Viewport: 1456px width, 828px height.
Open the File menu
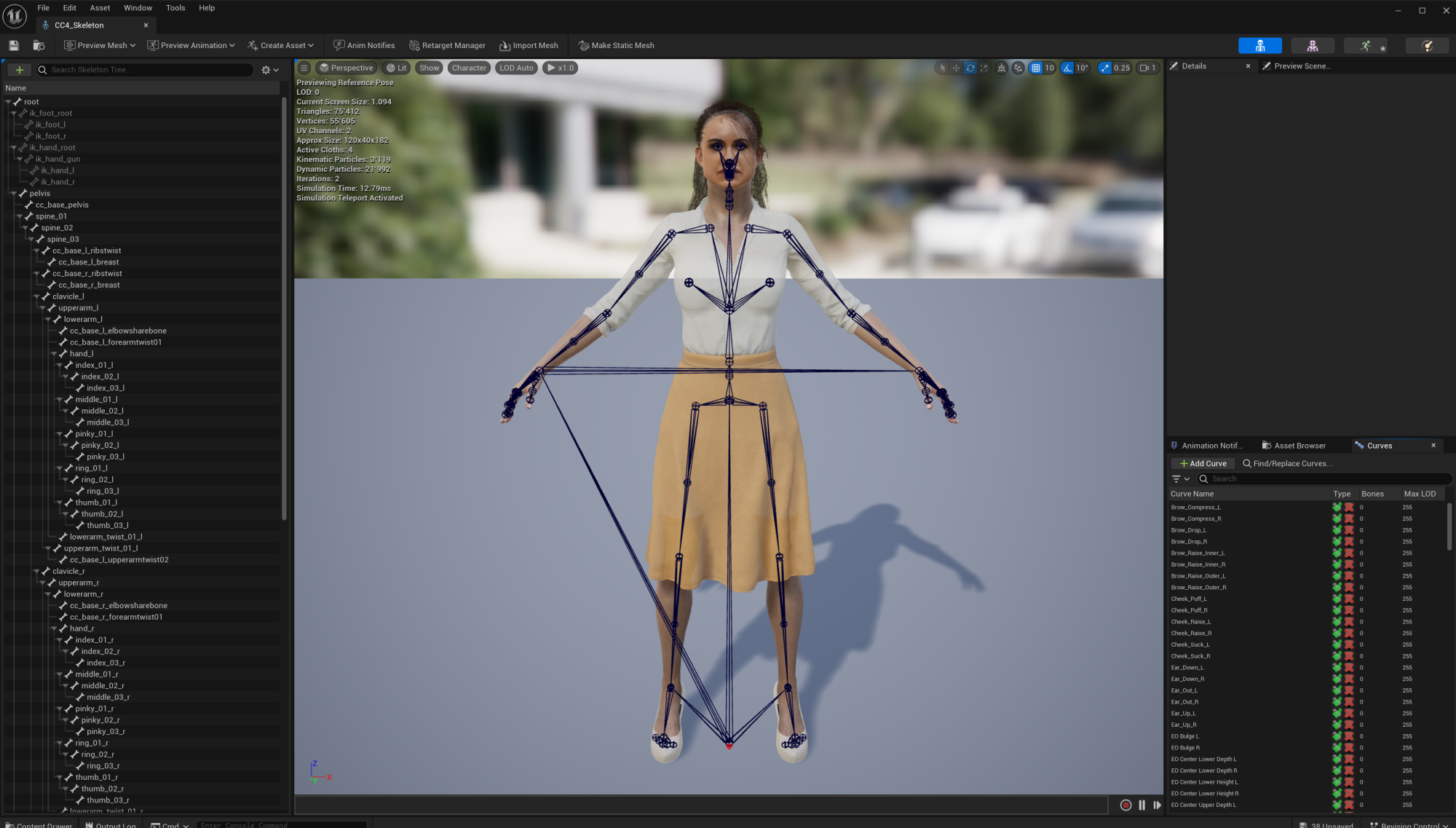click(44, 8)
